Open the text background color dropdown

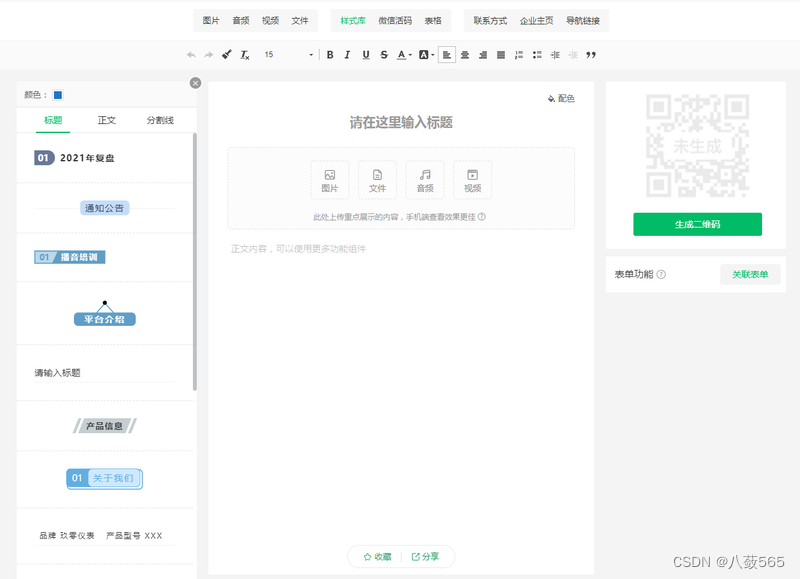(x=433, y=55)
